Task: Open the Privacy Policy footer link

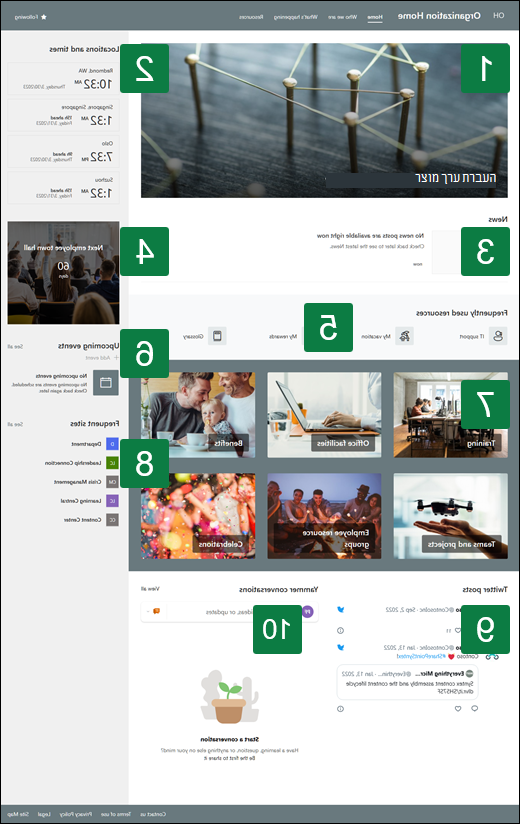Action: click(76, 814)
